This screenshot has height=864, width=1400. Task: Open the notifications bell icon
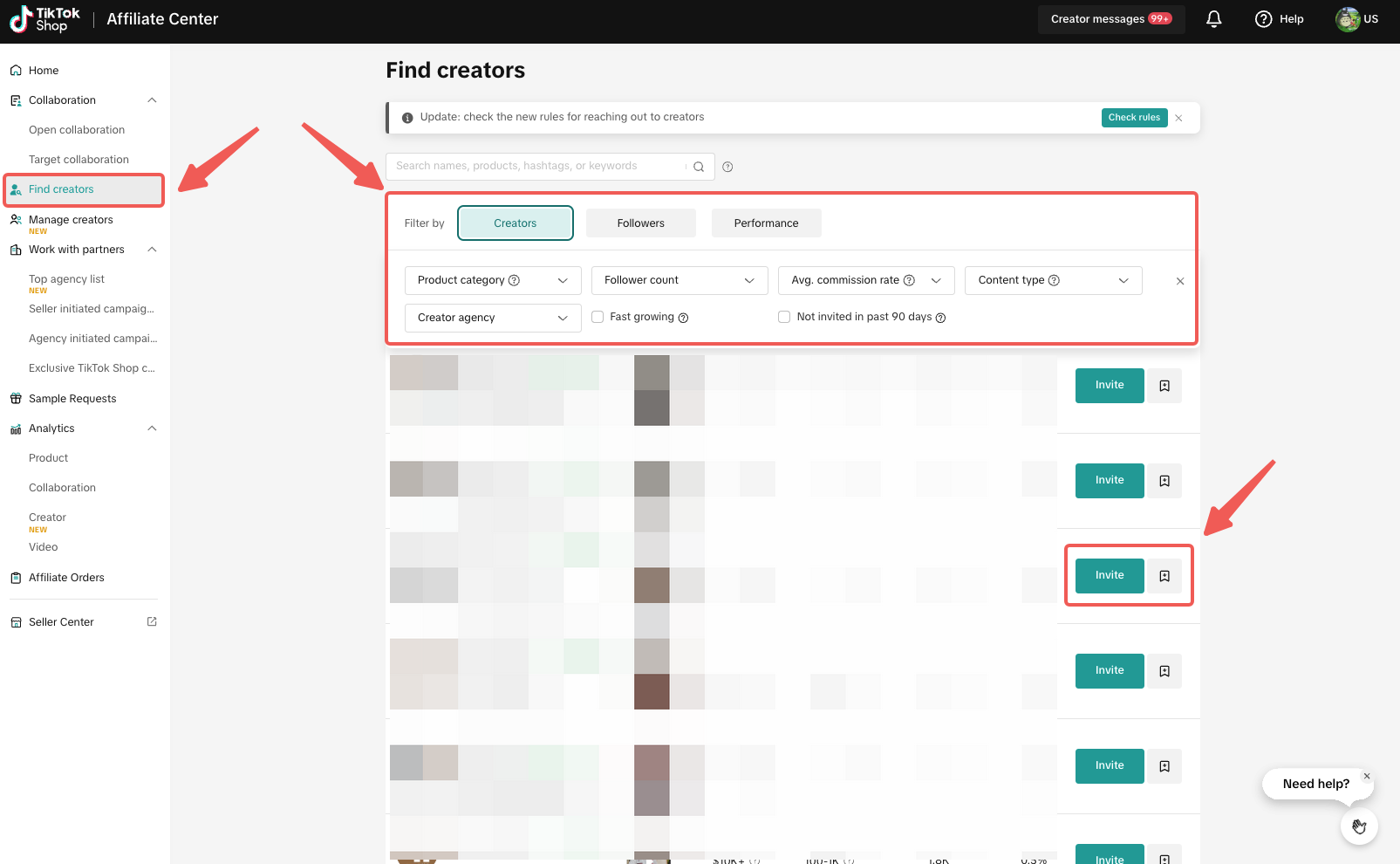click(1213, 19)
